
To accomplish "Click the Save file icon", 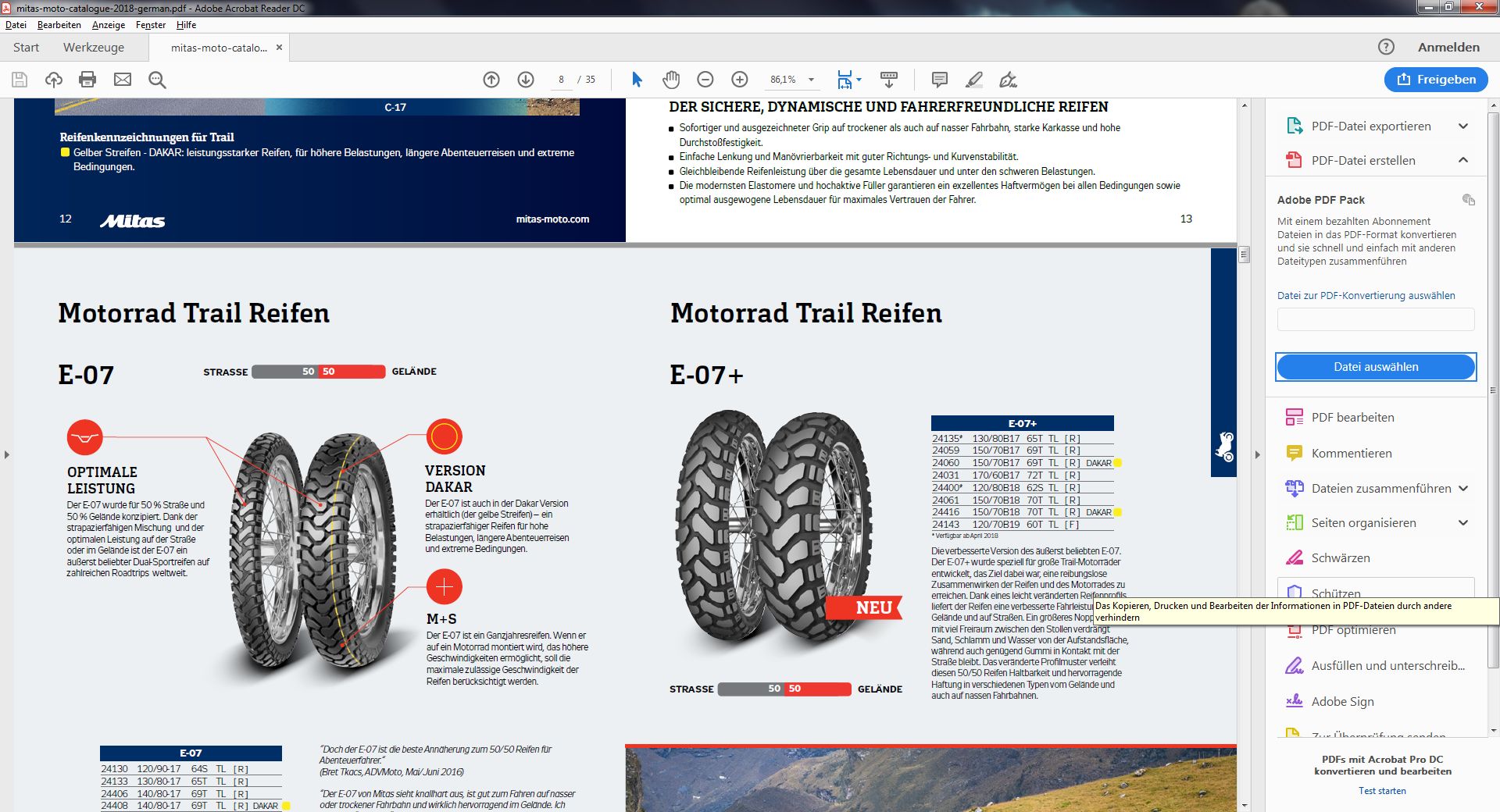I will click(20, 80).
